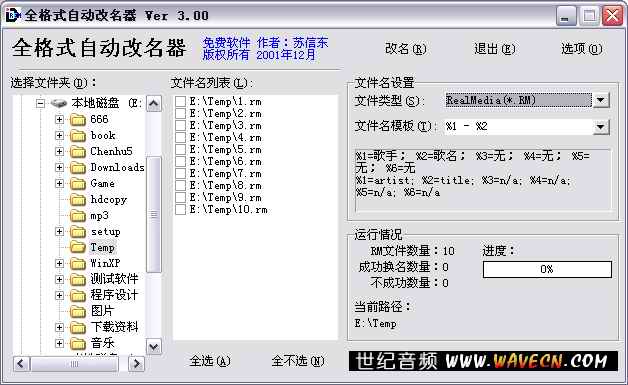Click the horizontal scrollbar thumb under folder tree

click(x=74, y=364)
